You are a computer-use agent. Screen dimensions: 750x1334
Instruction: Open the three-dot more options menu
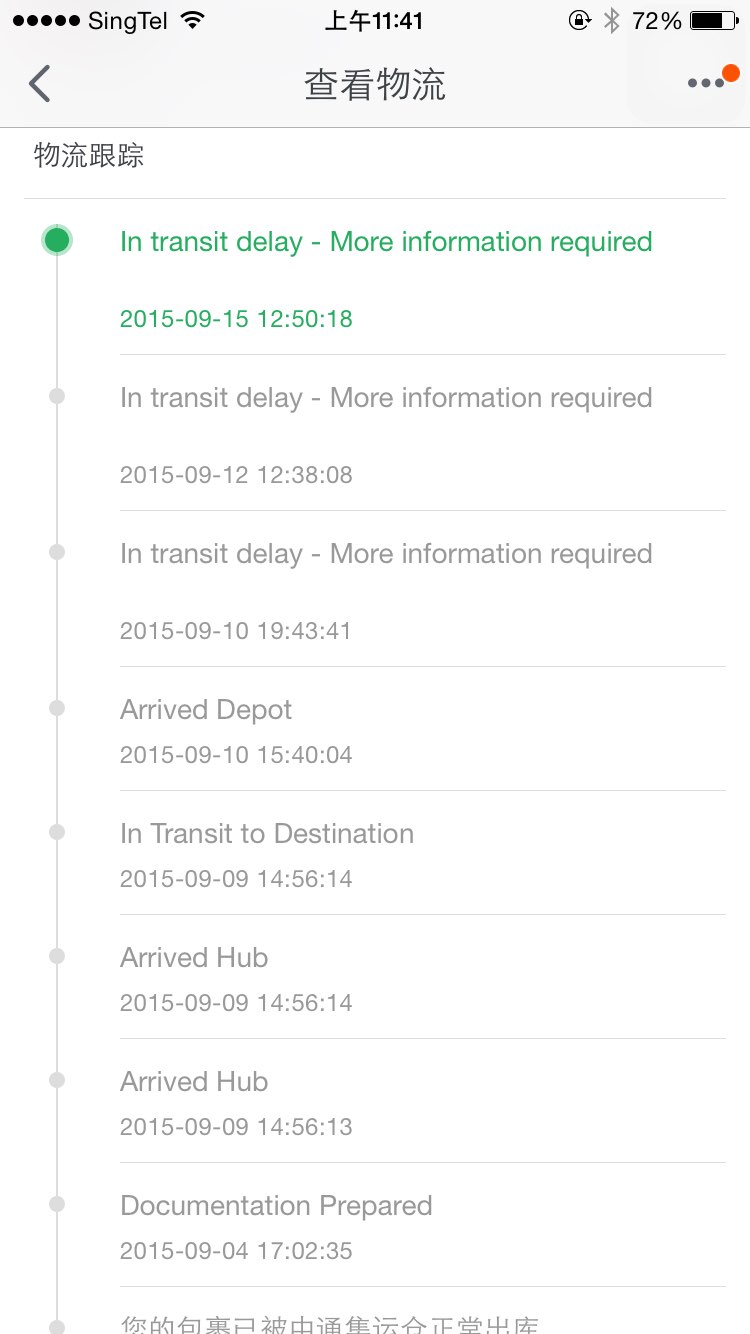click(x=707, y=83)
